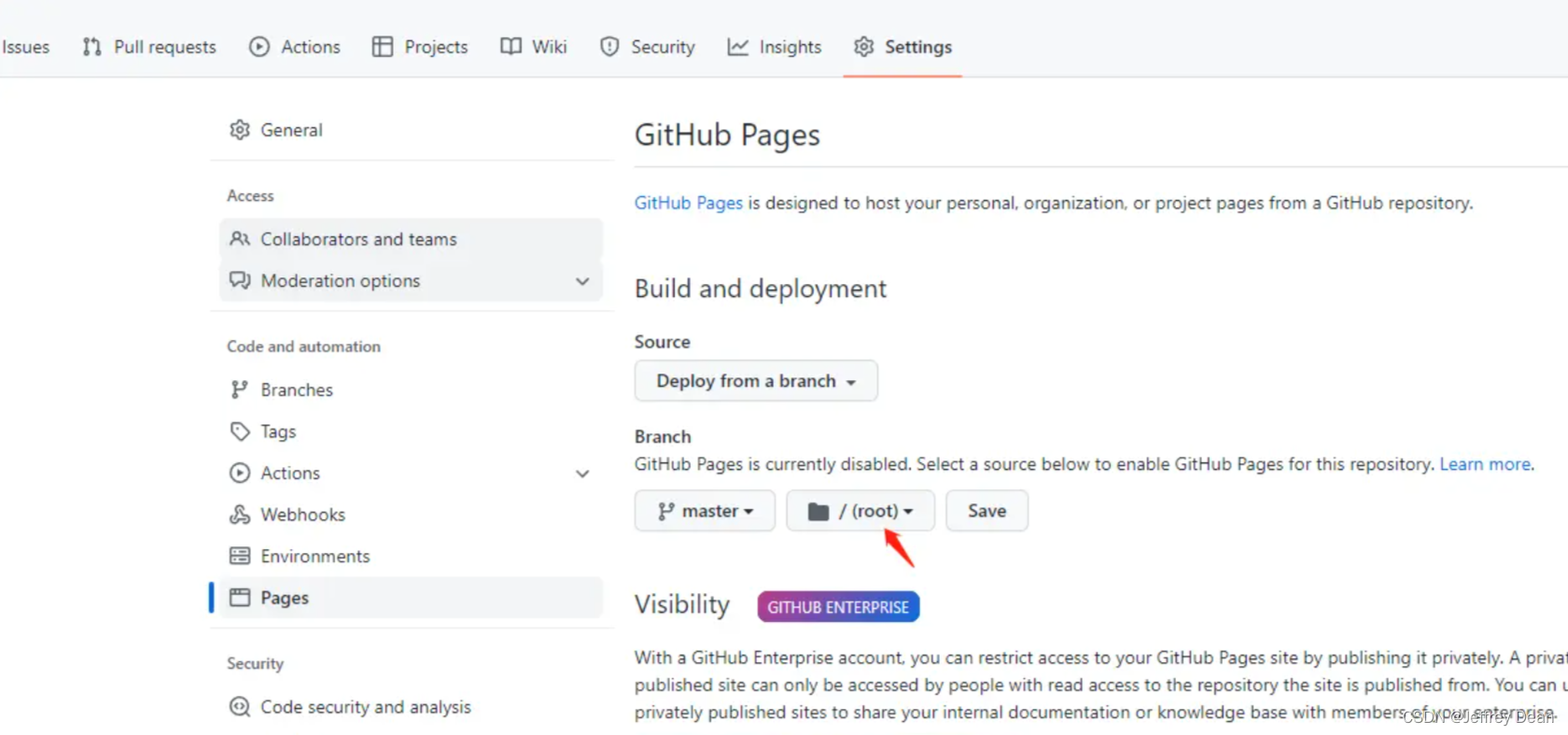
Task: Click the GITHUB ENTERPRISE badge
Action: [x=838, y=607]
